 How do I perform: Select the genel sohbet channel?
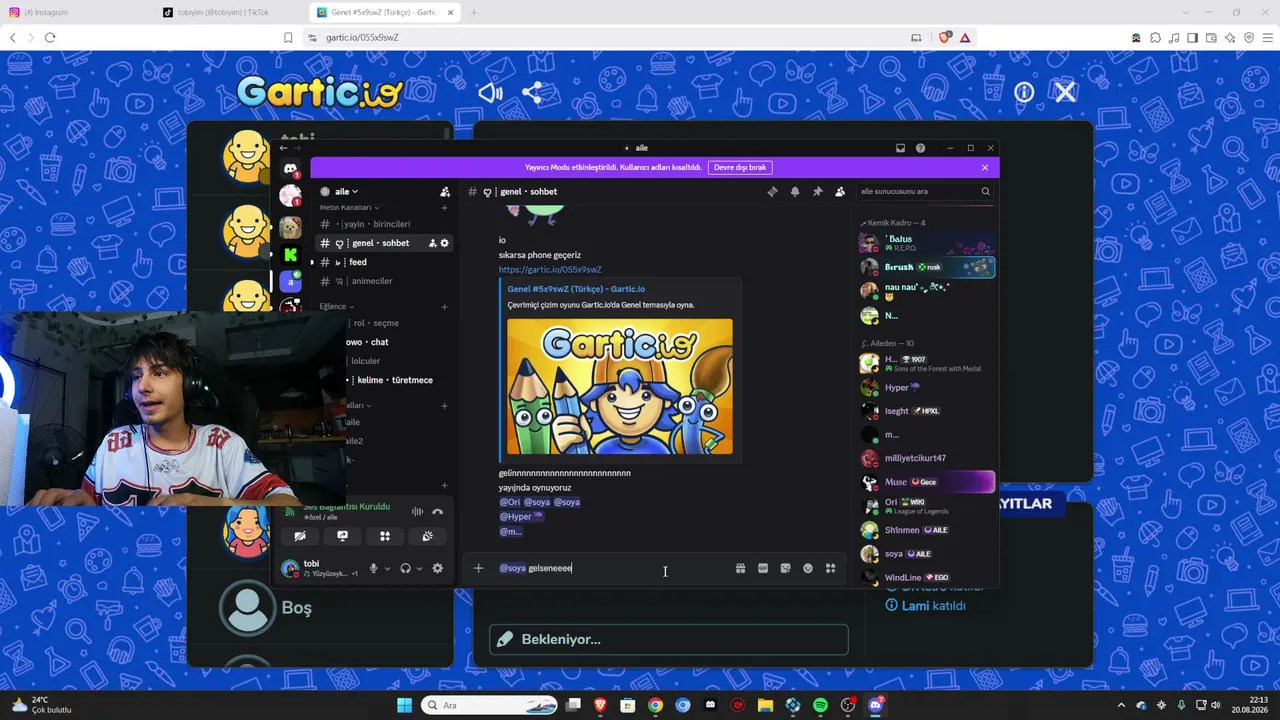pos(384,243)
